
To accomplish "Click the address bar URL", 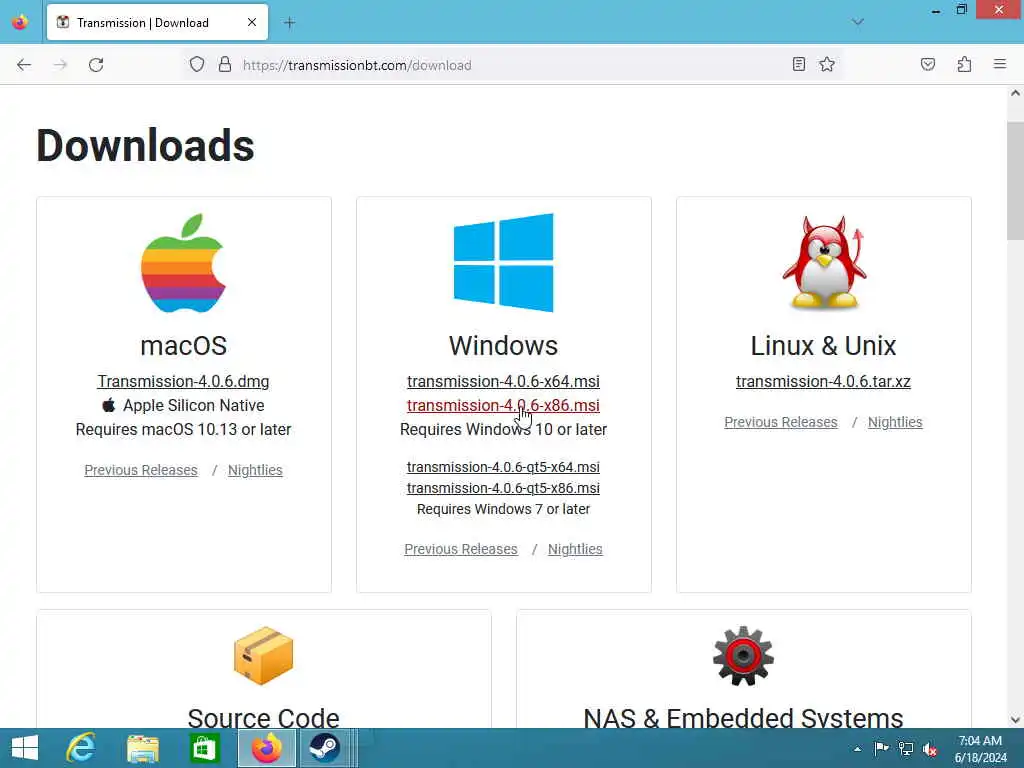I will (357, 65).
